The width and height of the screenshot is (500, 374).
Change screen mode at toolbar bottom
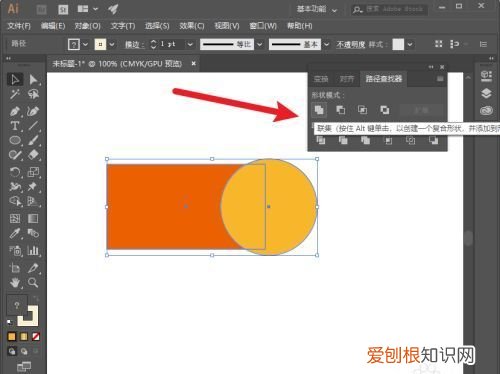click(x=24, y=367)
